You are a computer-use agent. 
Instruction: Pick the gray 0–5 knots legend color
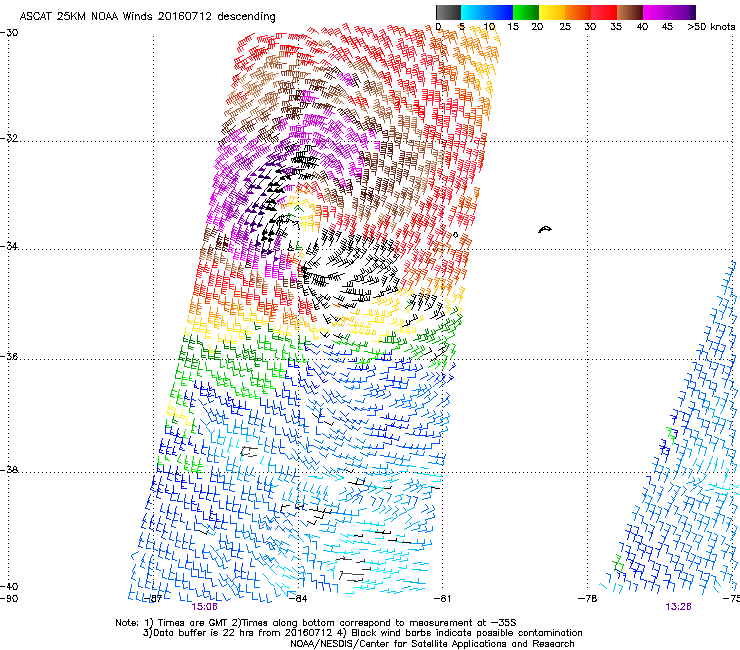click(x=448, y=12)
